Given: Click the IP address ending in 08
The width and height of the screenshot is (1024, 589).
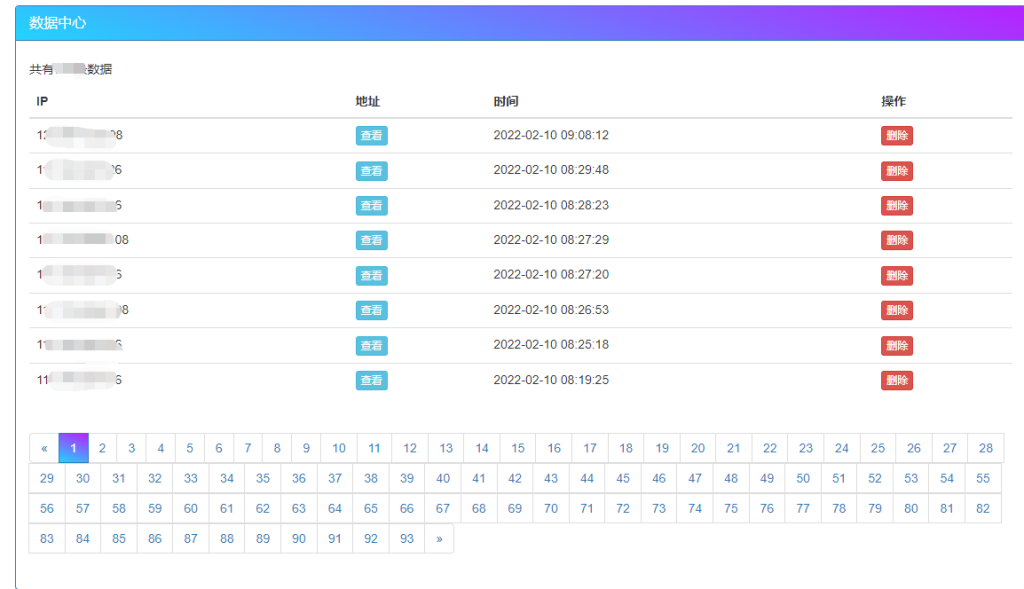Looking at the screenshot, I should [x=82, y=240].
